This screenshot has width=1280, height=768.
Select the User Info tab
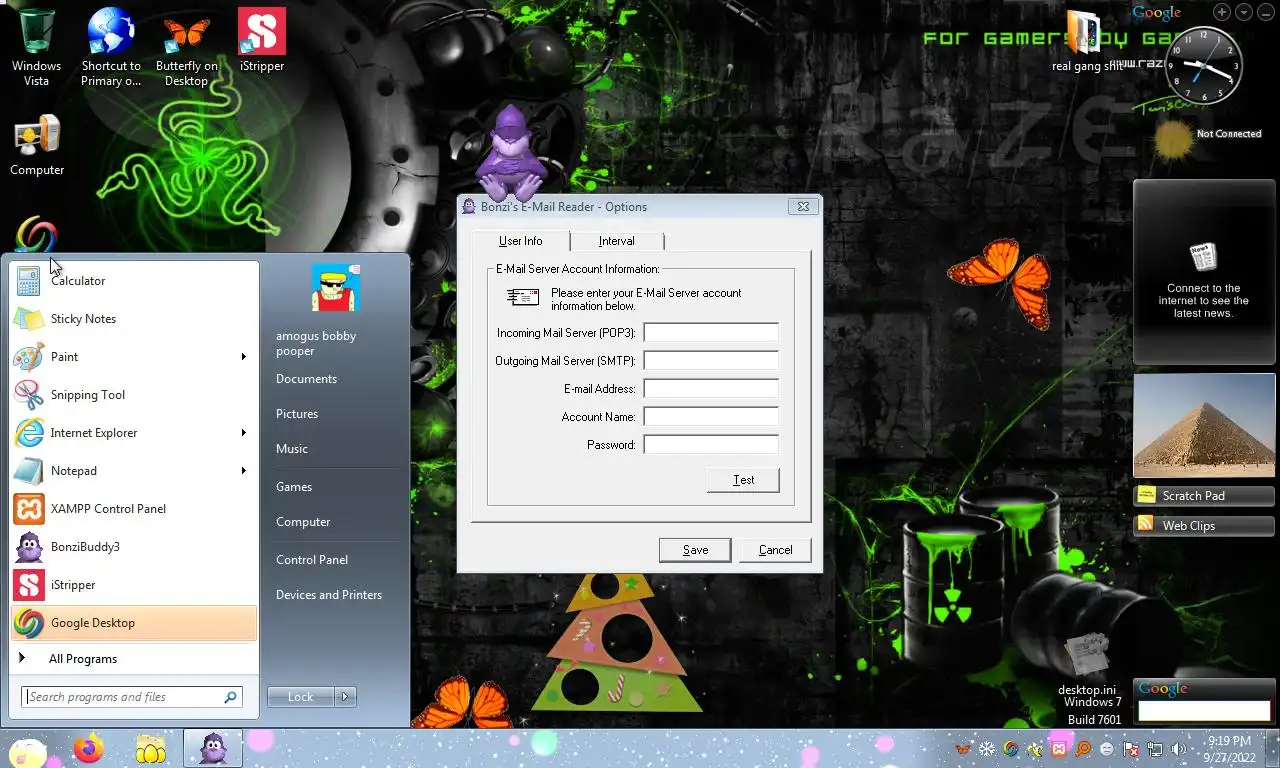coord(521,241)
